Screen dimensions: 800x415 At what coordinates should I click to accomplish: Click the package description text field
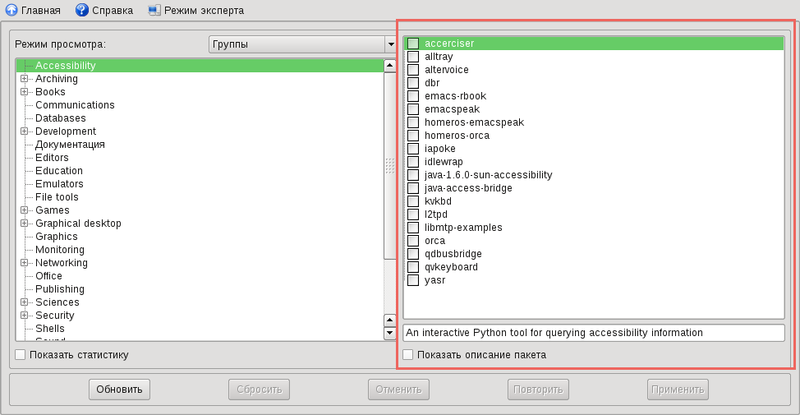tap(594, 333)
